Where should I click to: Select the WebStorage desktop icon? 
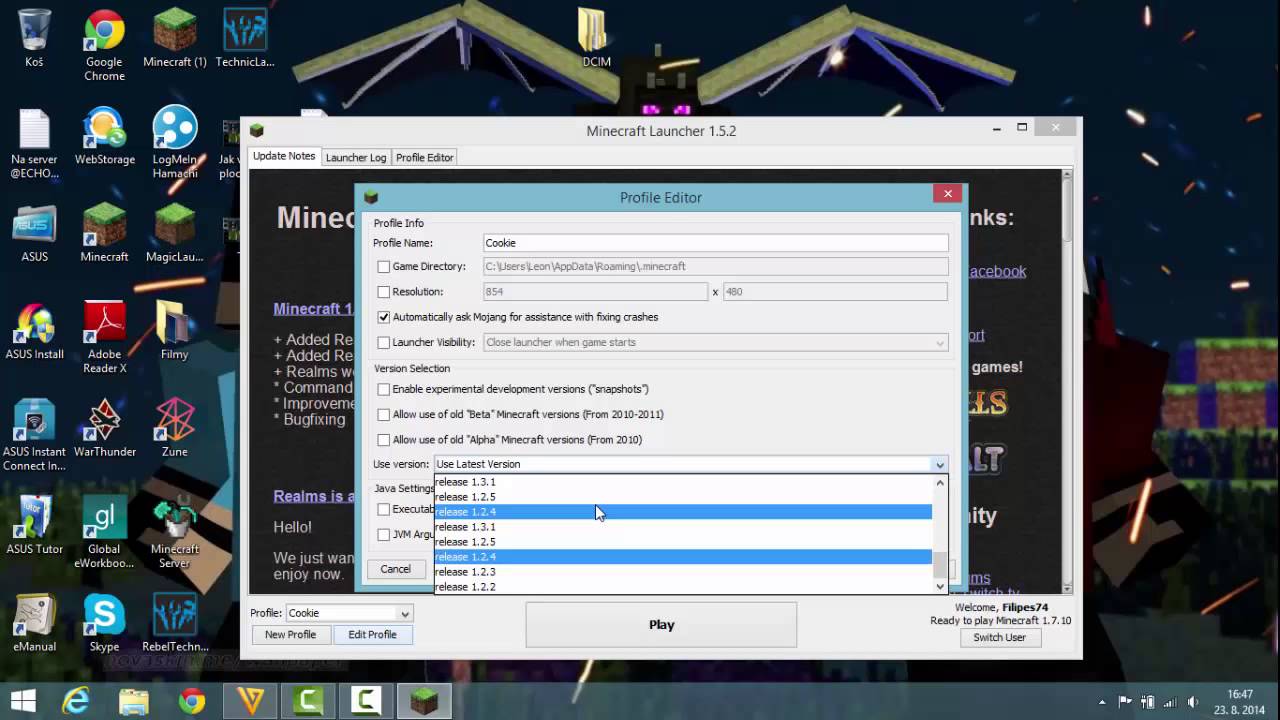(104, 136)
